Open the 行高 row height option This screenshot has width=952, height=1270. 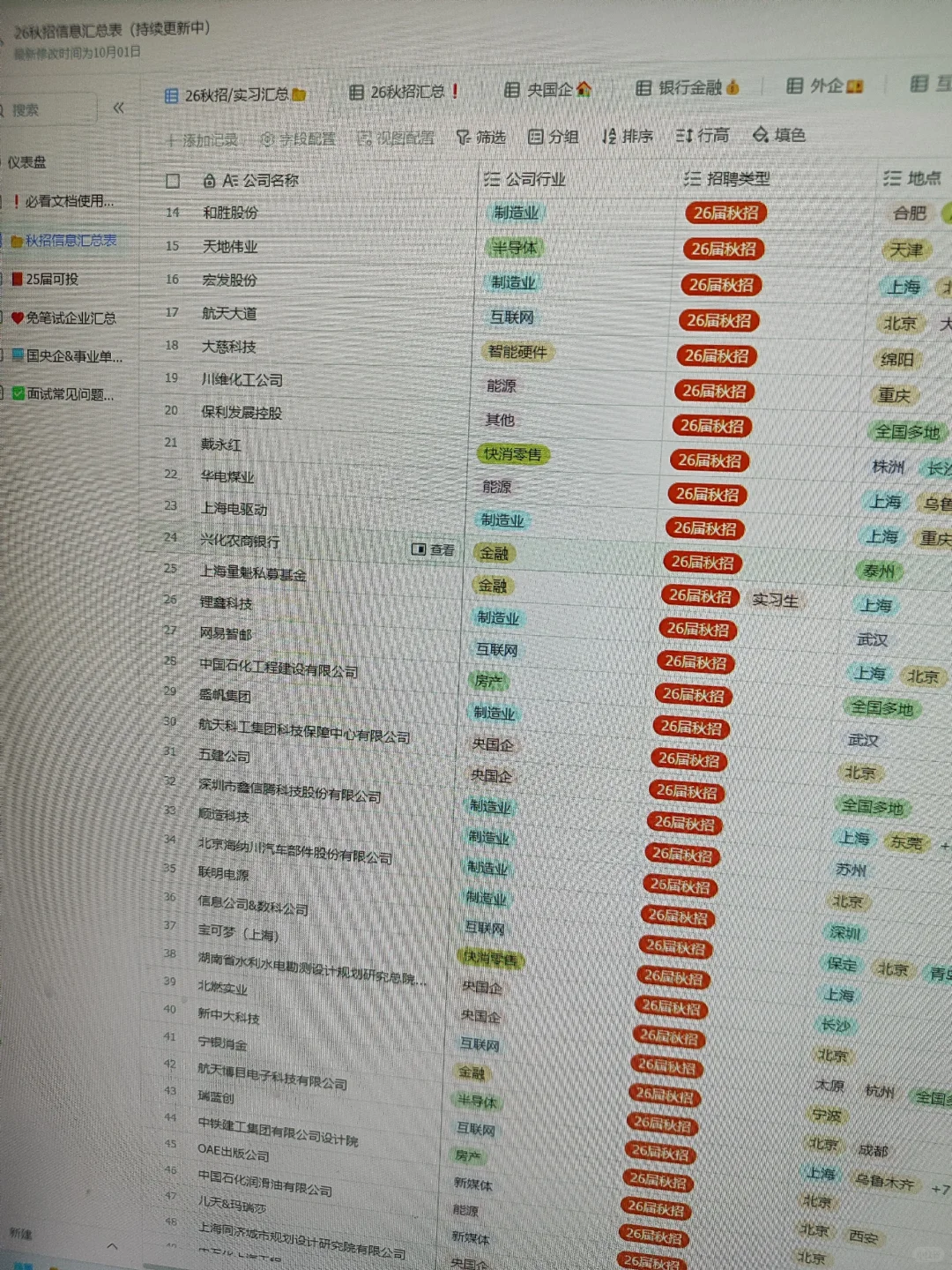pos(702,135)
